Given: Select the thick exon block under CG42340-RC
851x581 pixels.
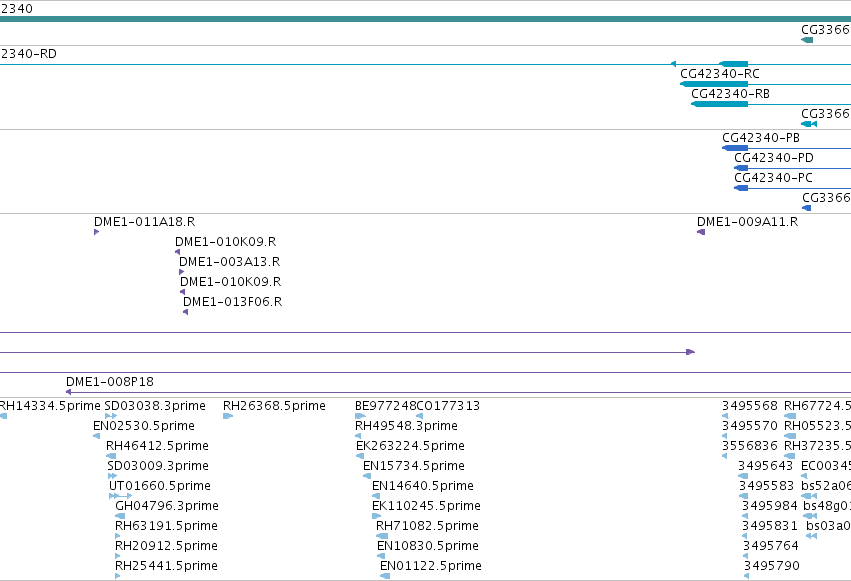Looking at the screenshot, I should pyautogui.click(x=714, y=84).
